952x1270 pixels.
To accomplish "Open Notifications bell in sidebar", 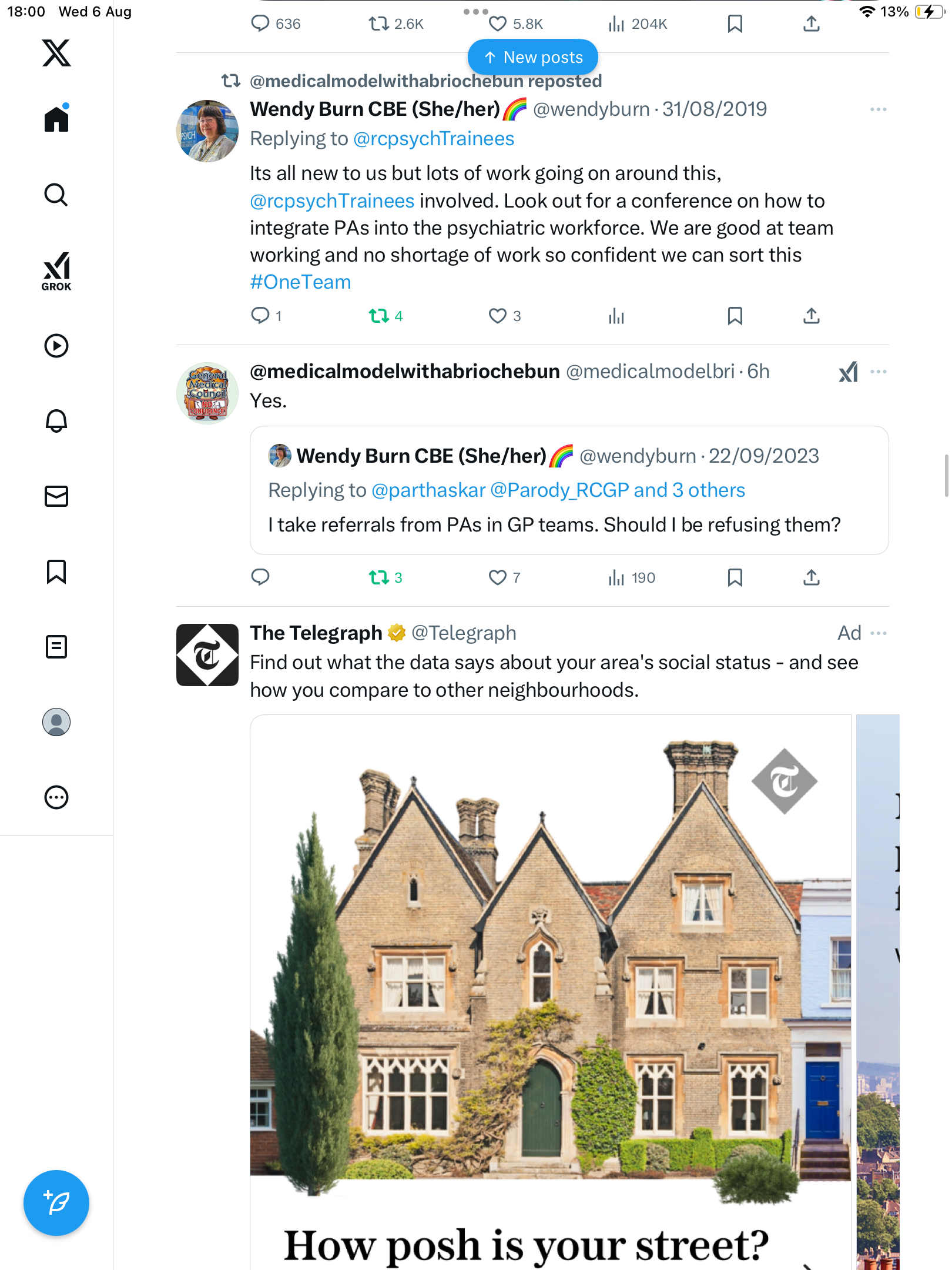I will point(56,421).
